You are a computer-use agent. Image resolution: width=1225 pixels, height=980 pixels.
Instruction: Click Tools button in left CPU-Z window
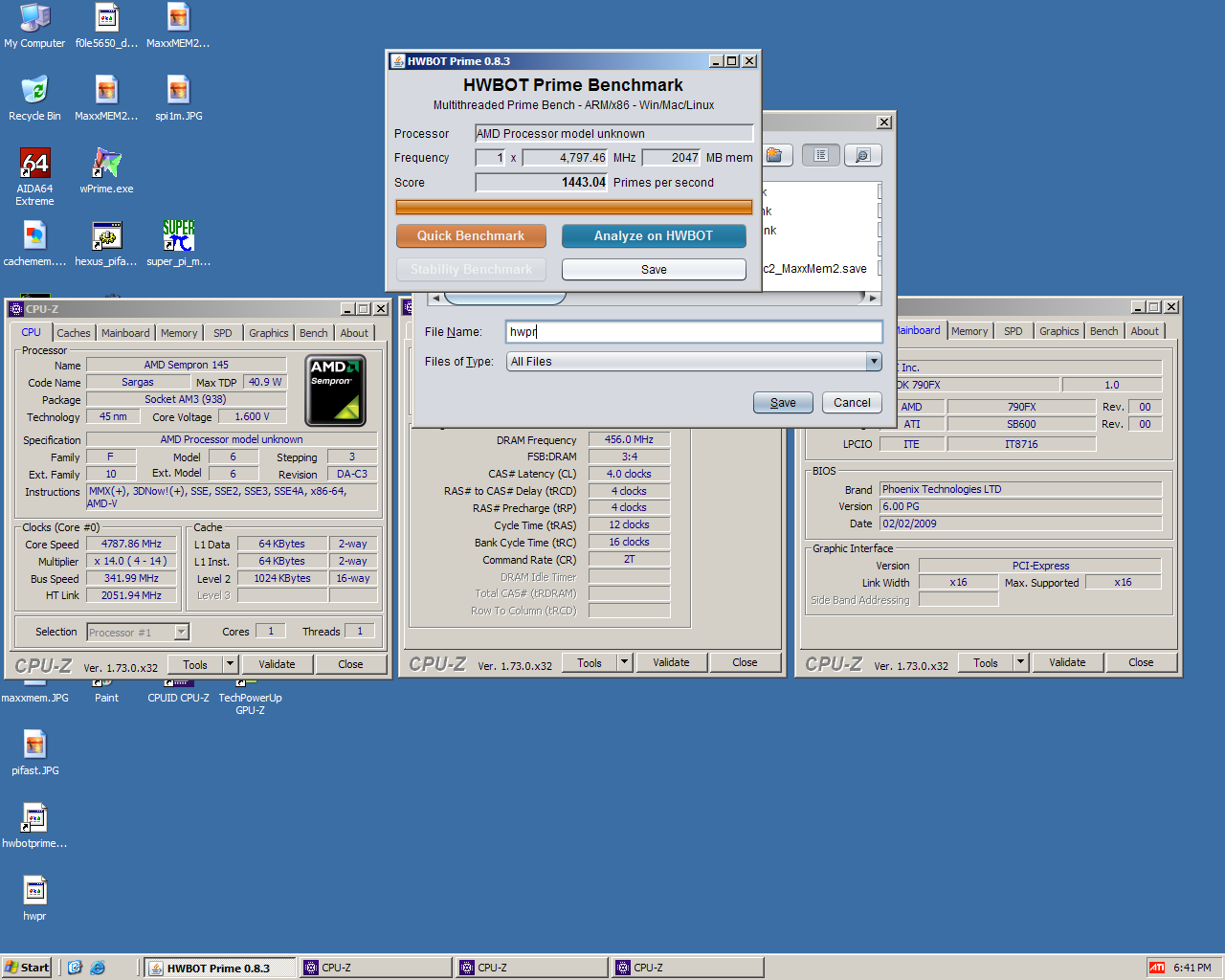[195, 663]
